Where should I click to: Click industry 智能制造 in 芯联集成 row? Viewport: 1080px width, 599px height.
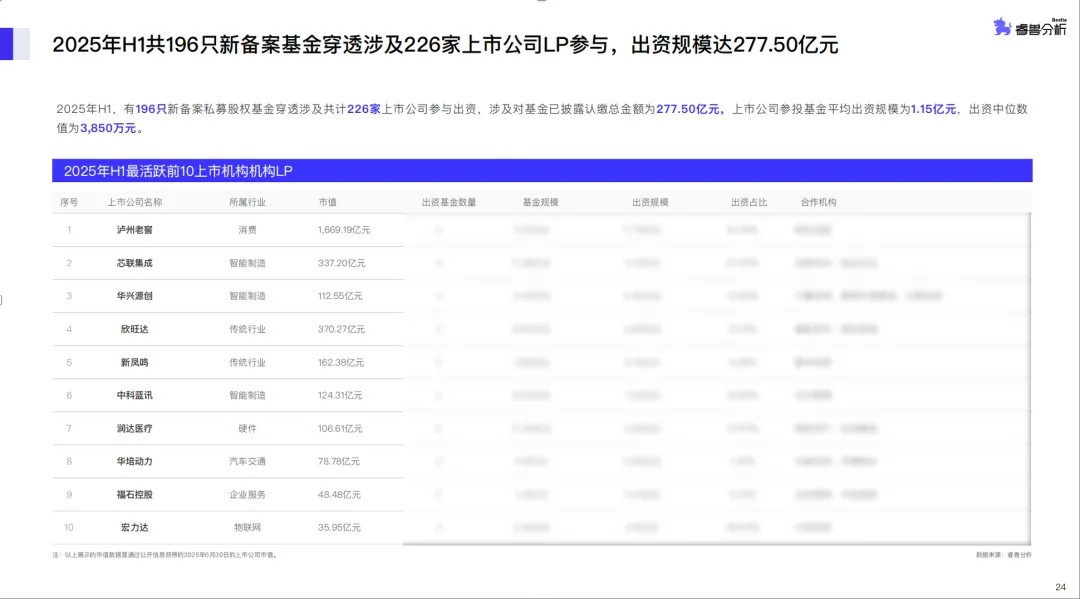(x=247, y=263)
